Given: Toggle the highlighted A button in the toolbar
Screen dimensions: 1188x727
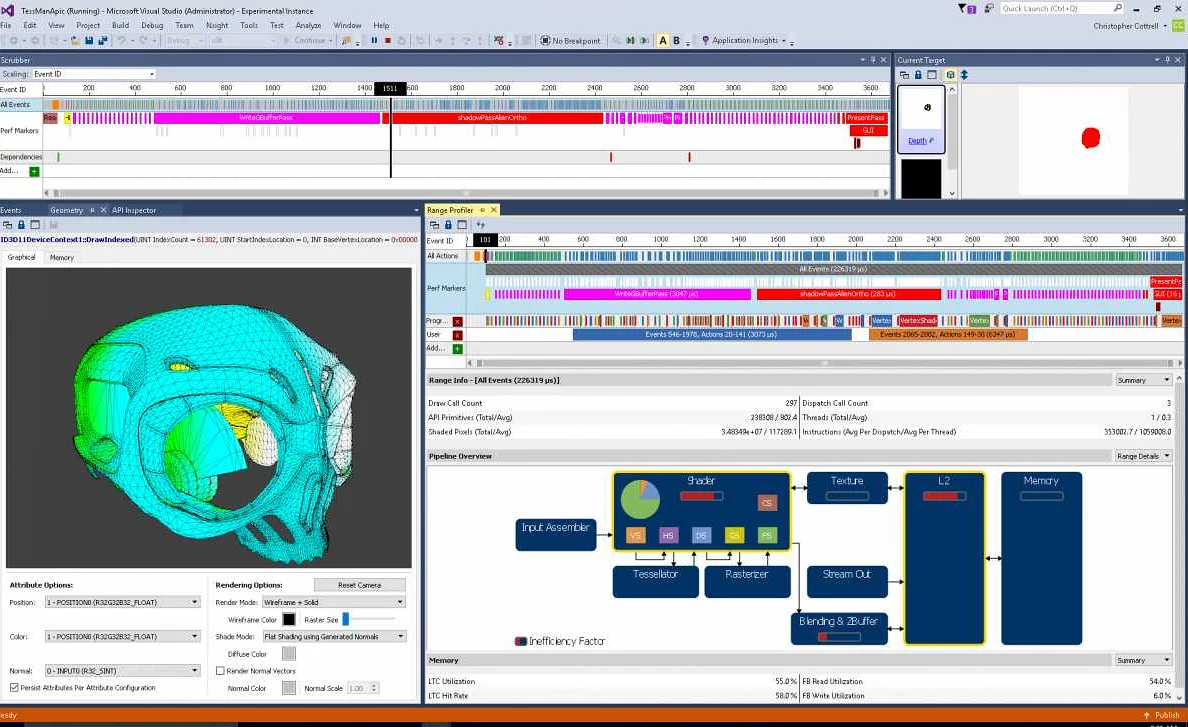Looking at the screenshot, I should point(662,41).
